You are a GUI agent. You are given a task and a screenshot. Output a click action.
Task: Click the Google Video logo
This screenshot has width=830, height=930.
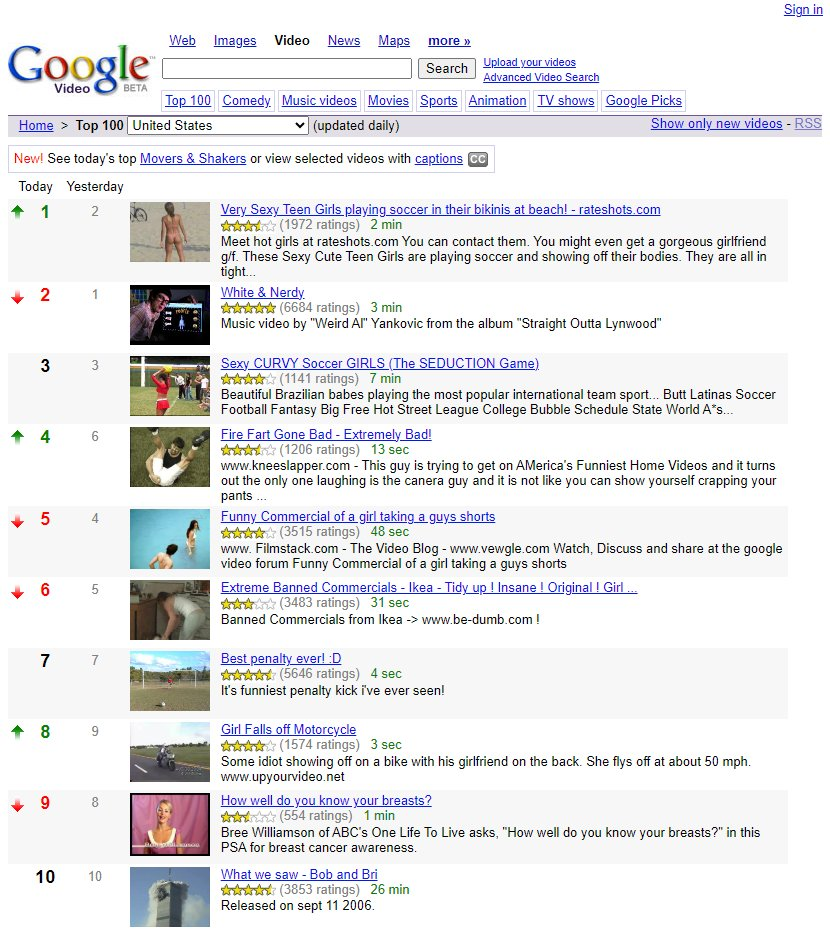79,69
